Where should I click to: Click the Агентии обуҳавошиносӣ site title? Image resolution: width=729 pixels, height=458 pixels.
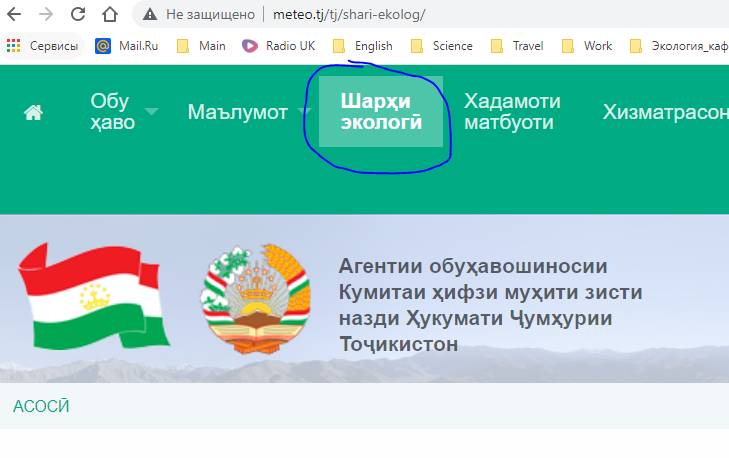click(x=490, y=305)
